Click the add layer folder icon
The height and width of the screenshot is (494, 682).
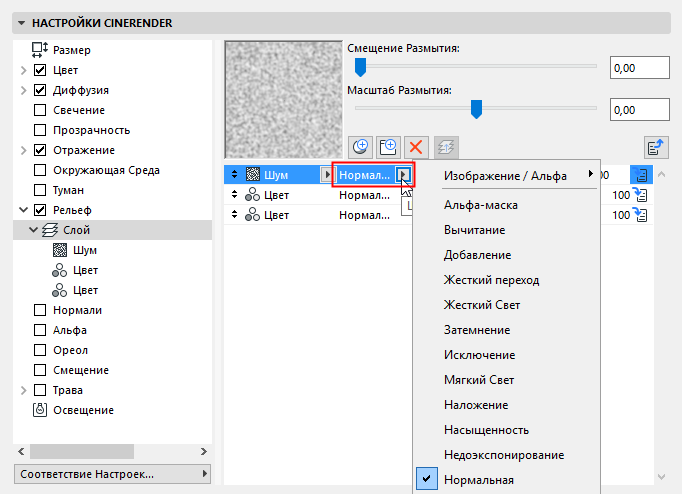pyautogui.click(x=388, y=146)
